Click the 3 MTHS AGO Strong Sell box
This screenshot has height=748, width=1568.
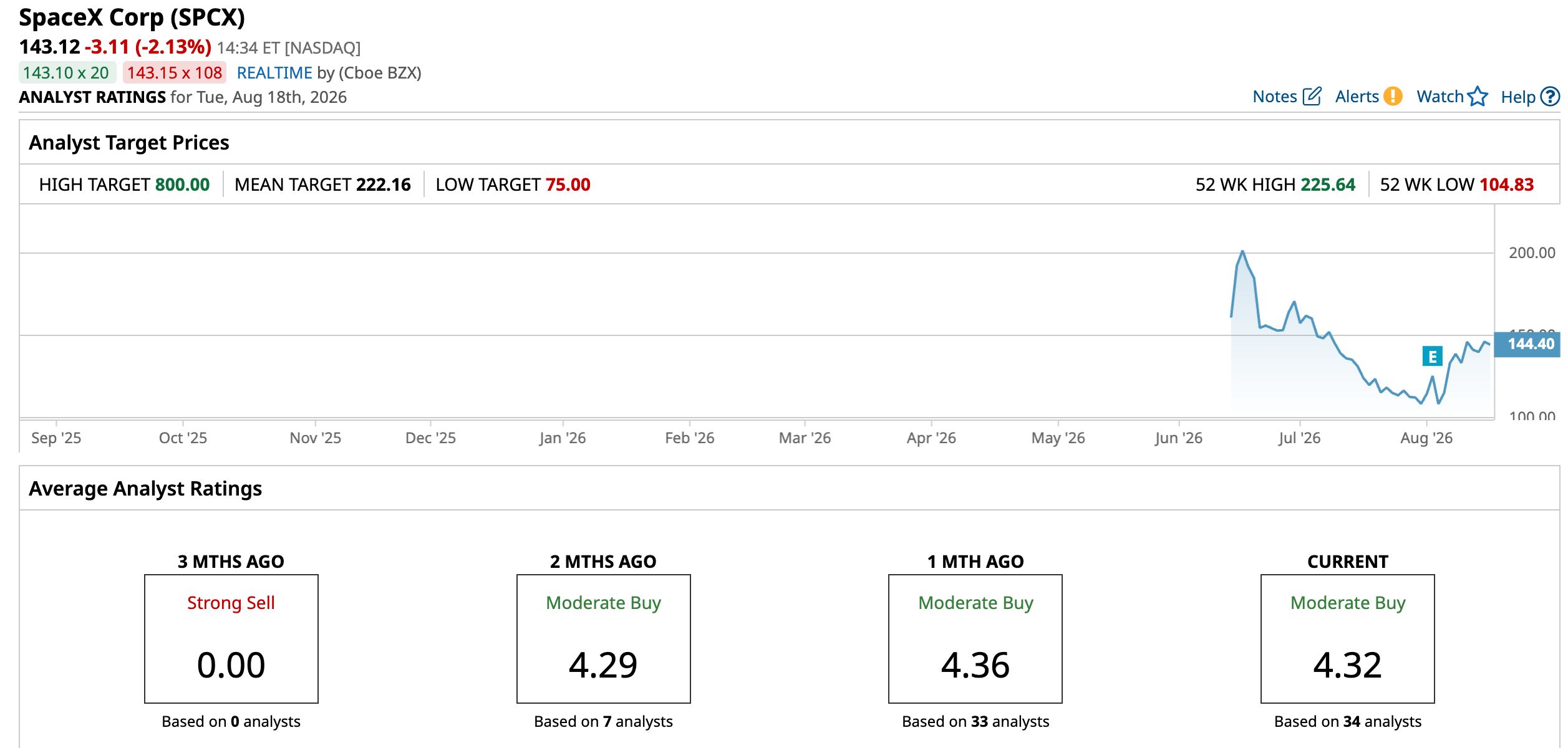tap(231, 639)
